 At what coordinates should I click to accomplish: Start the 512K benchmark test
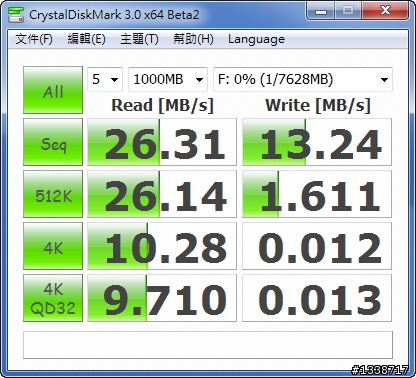click(53, 194)
